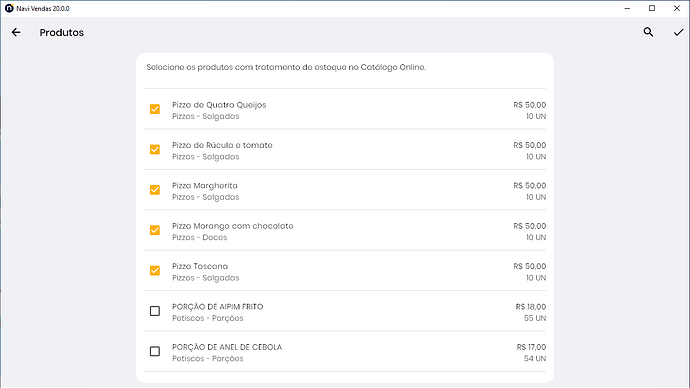Click the 54 UN stock quantity
Screen dimensions: 690x388
[x=535, y=359]
